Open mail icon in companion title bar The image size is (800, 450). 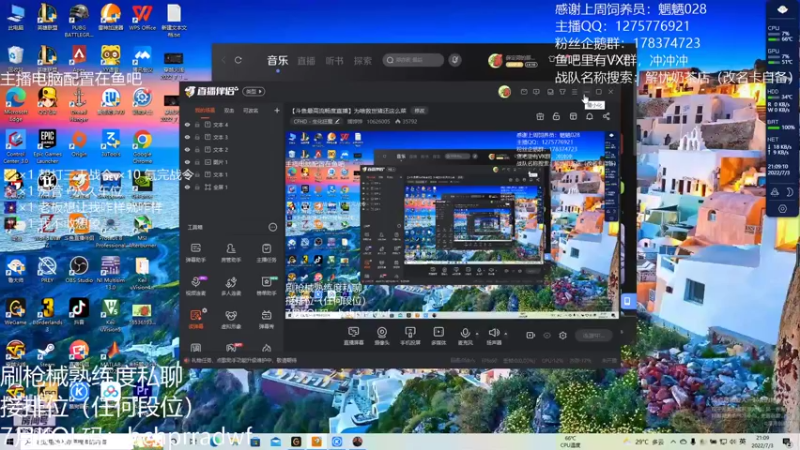[x=524, y=92]
